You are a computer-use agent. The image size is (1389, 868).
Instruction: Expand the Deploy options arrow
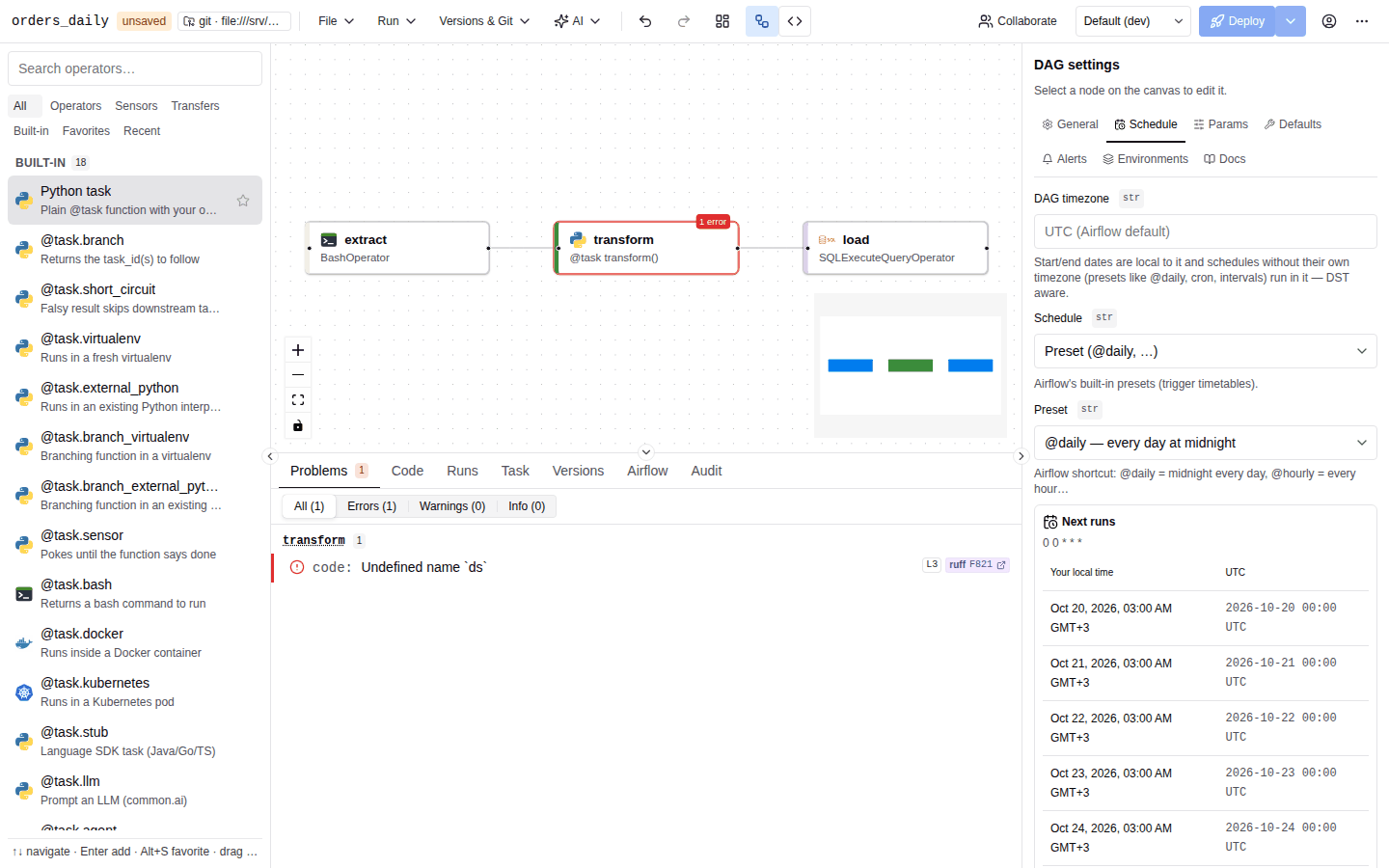[x=1291, y=21]
